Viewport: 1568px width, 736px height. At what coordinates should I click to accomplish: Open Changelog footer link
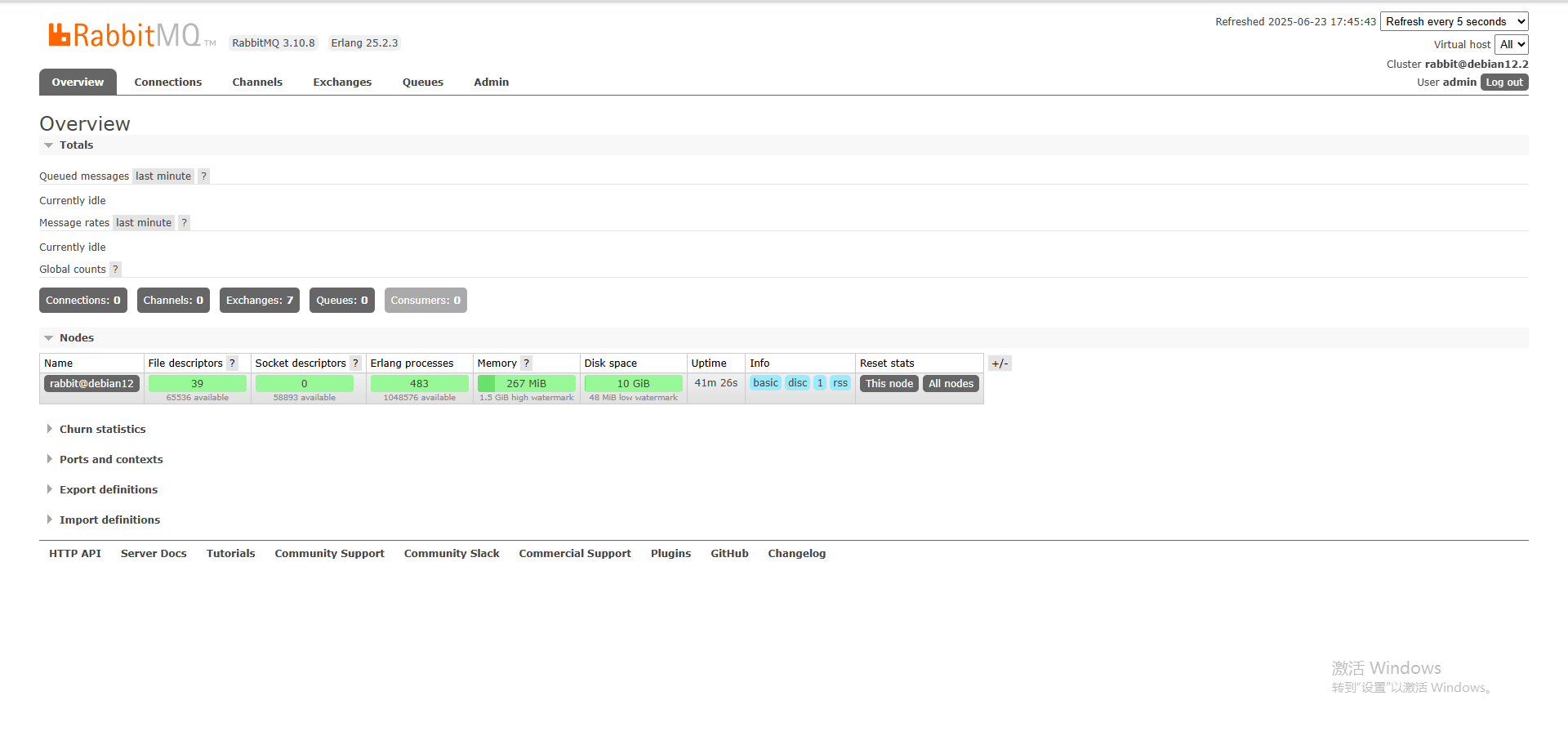[797, 553]
